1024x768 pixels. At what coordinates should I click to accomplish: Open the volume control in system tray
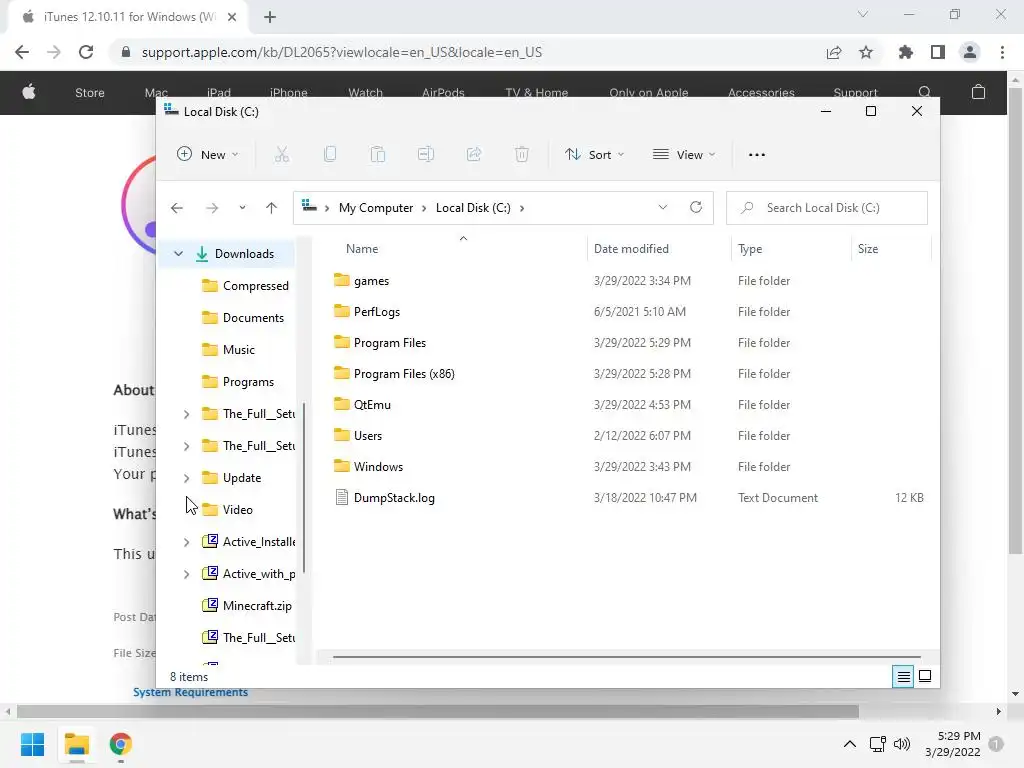902,744
